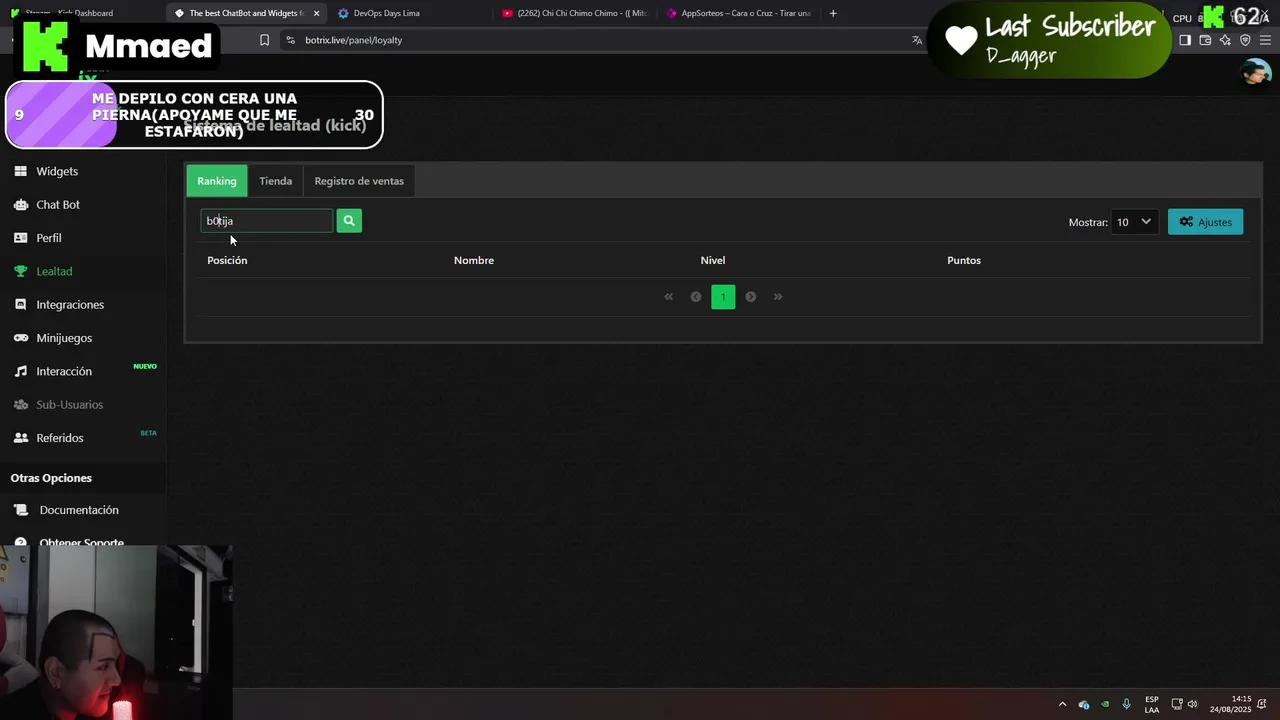Click the translate page icon
Image resolution: width=1280 pixels, height=720 pixels.
(x=917, y=40)
